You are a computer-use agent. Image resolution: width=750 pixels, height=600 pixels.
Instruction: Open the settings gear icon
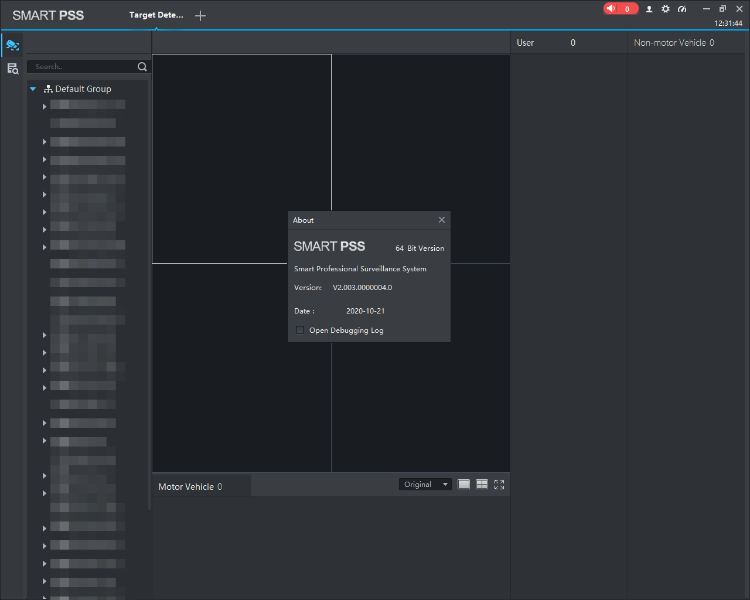[665, 9]
